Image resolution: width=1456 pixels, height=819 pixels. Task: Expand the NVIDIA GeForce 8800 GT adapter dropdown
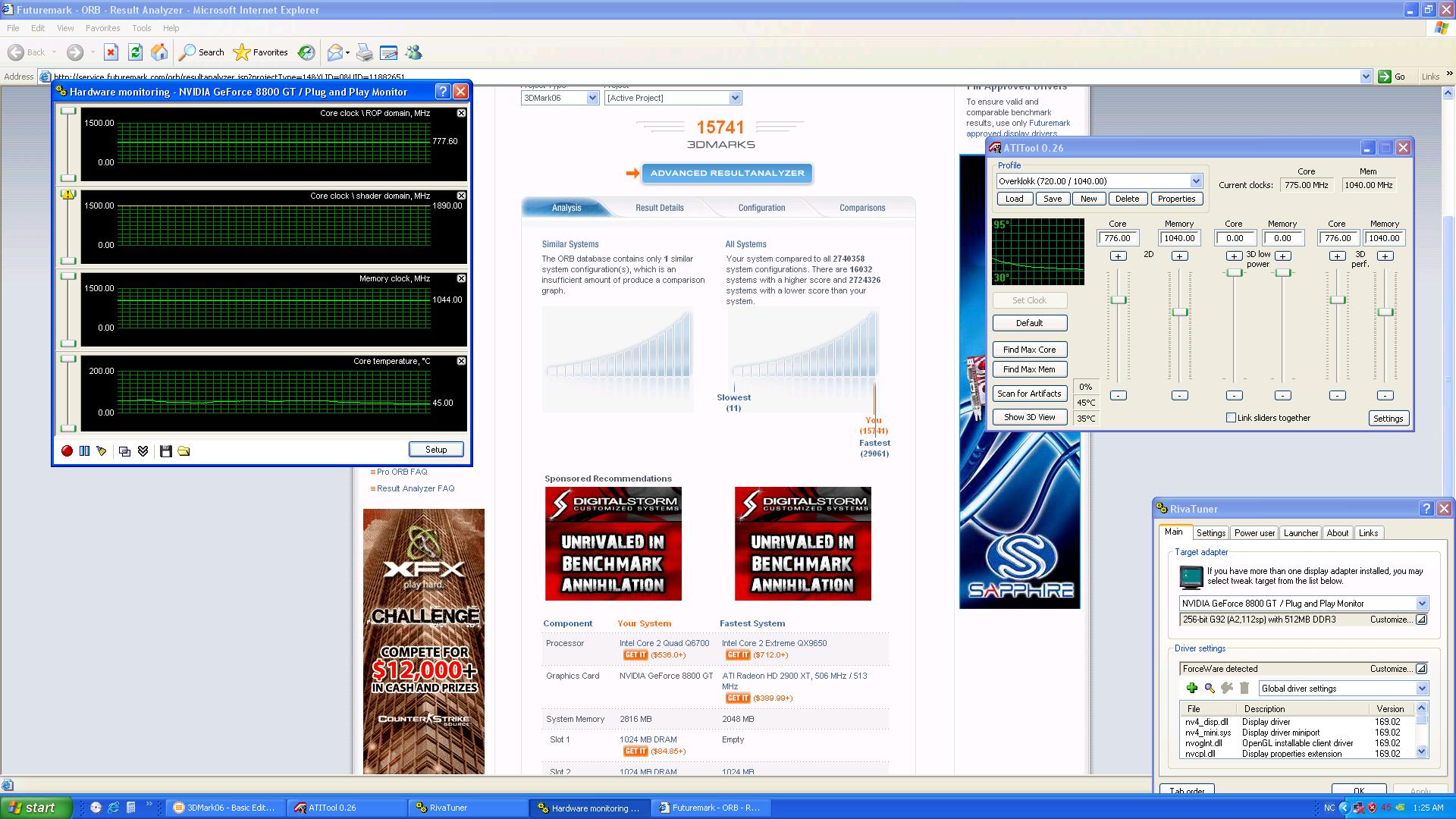[x=1421, y=604]
